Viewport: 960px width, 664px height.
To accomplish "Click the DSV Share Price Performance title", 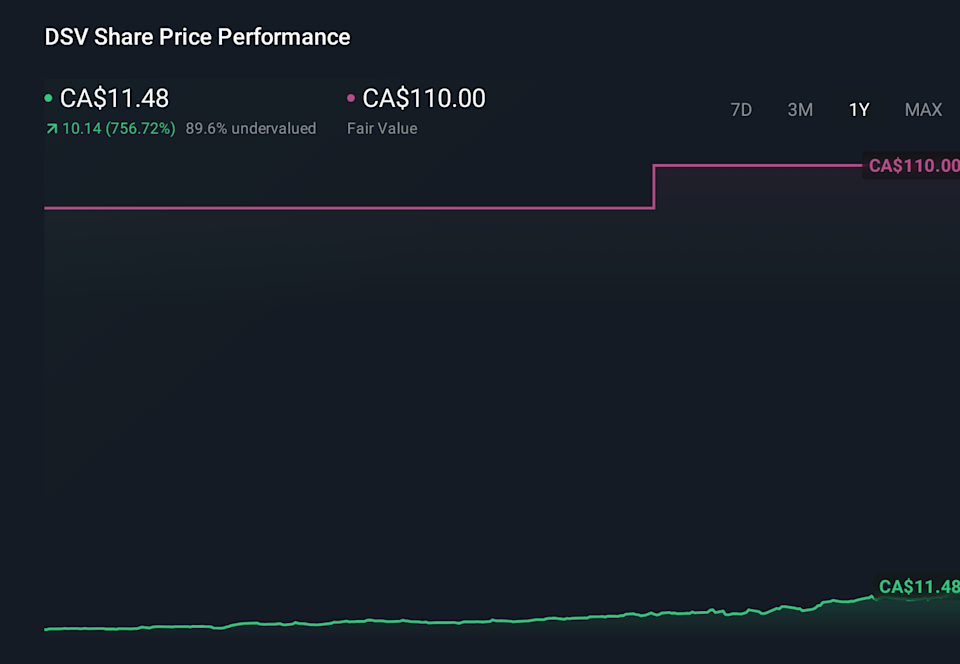I will (196, 37).
